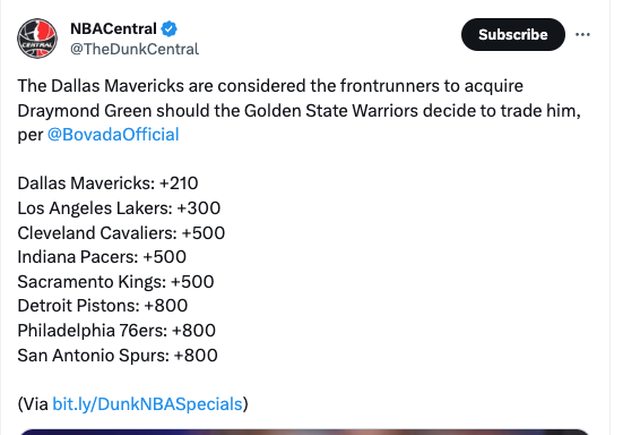Click the "Los Angeles Lakers: +300" line

(119, 208)
